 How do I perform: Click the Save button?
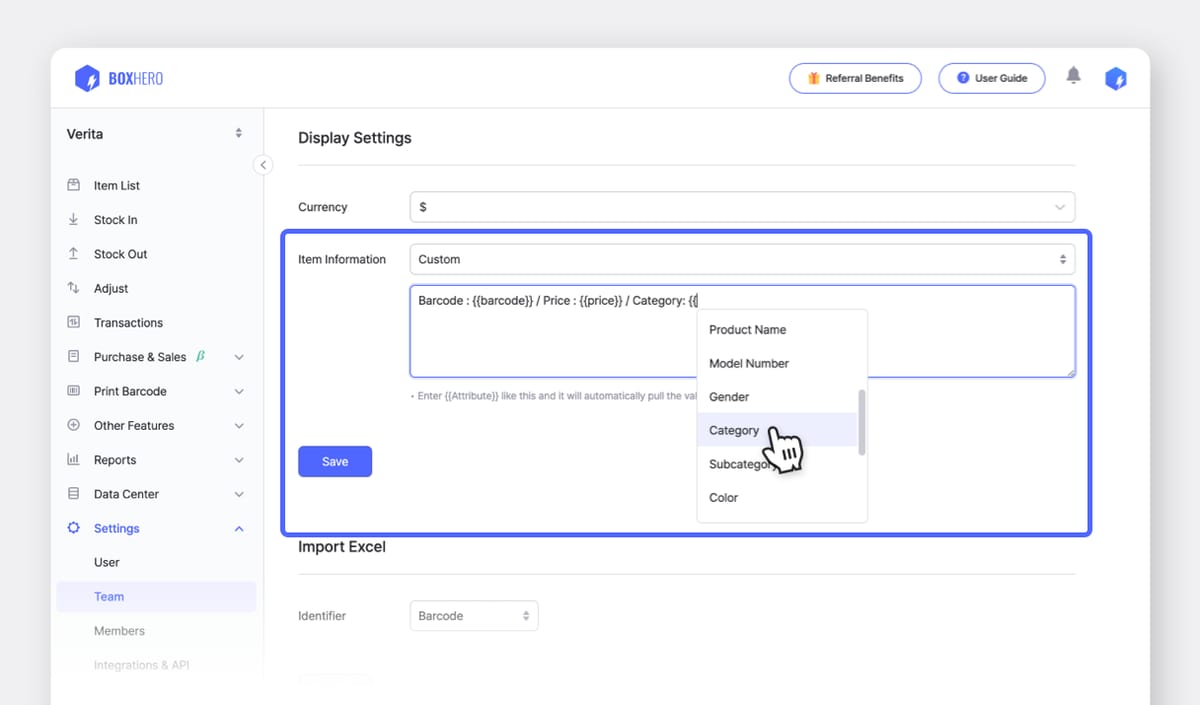click(x=335, y=461)
